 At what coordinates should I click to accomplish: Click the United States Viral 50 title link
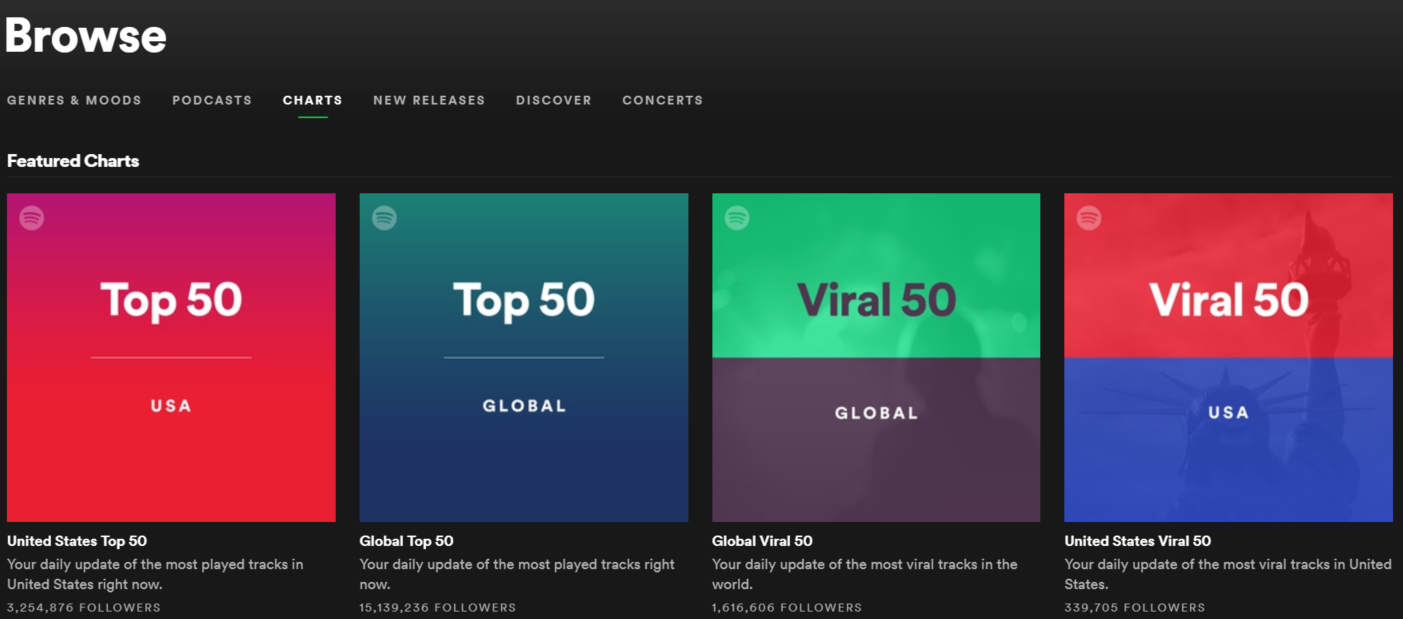pos(1138,541)
